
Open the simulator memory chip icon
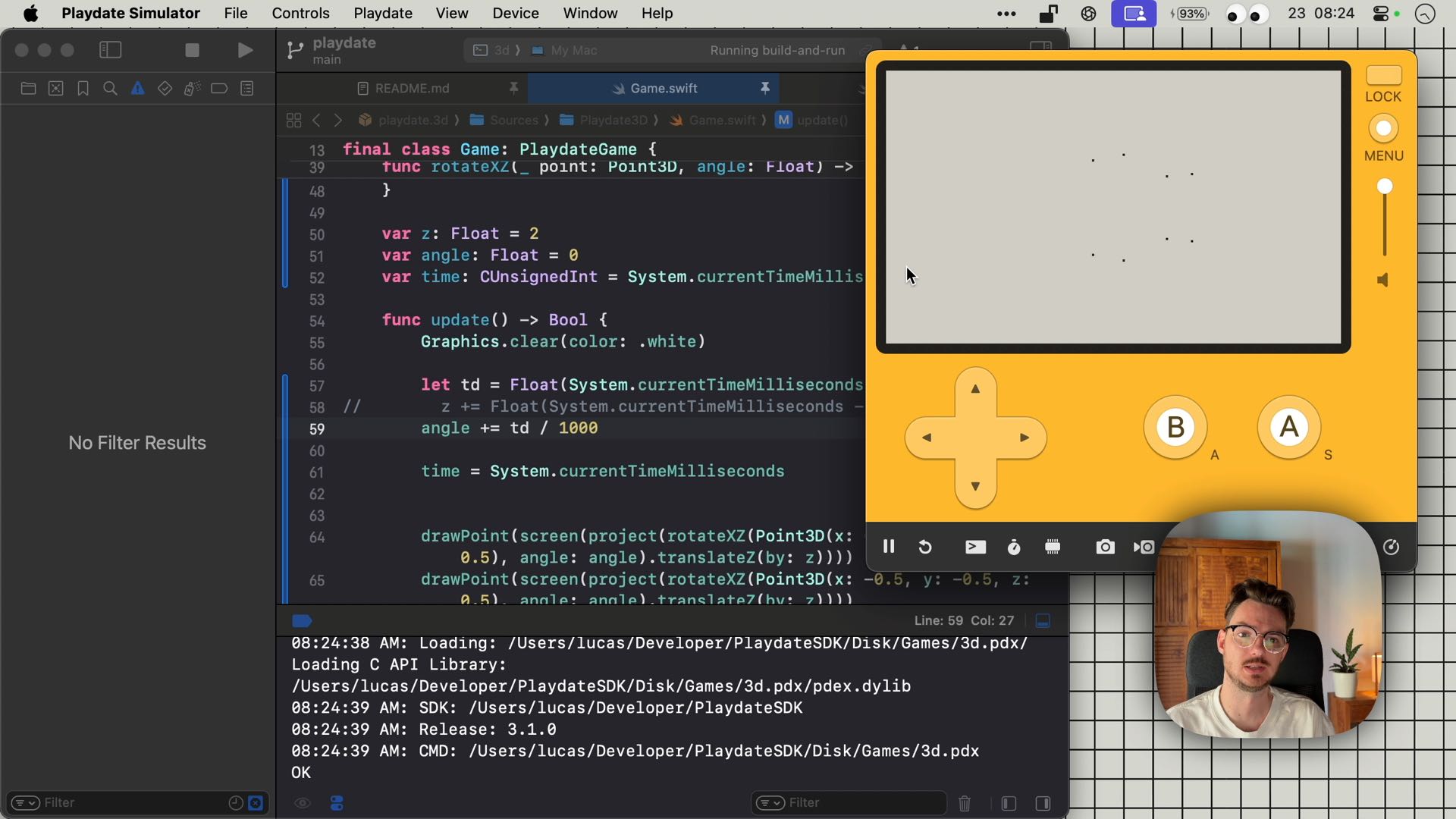click(x=1053, y=547)
